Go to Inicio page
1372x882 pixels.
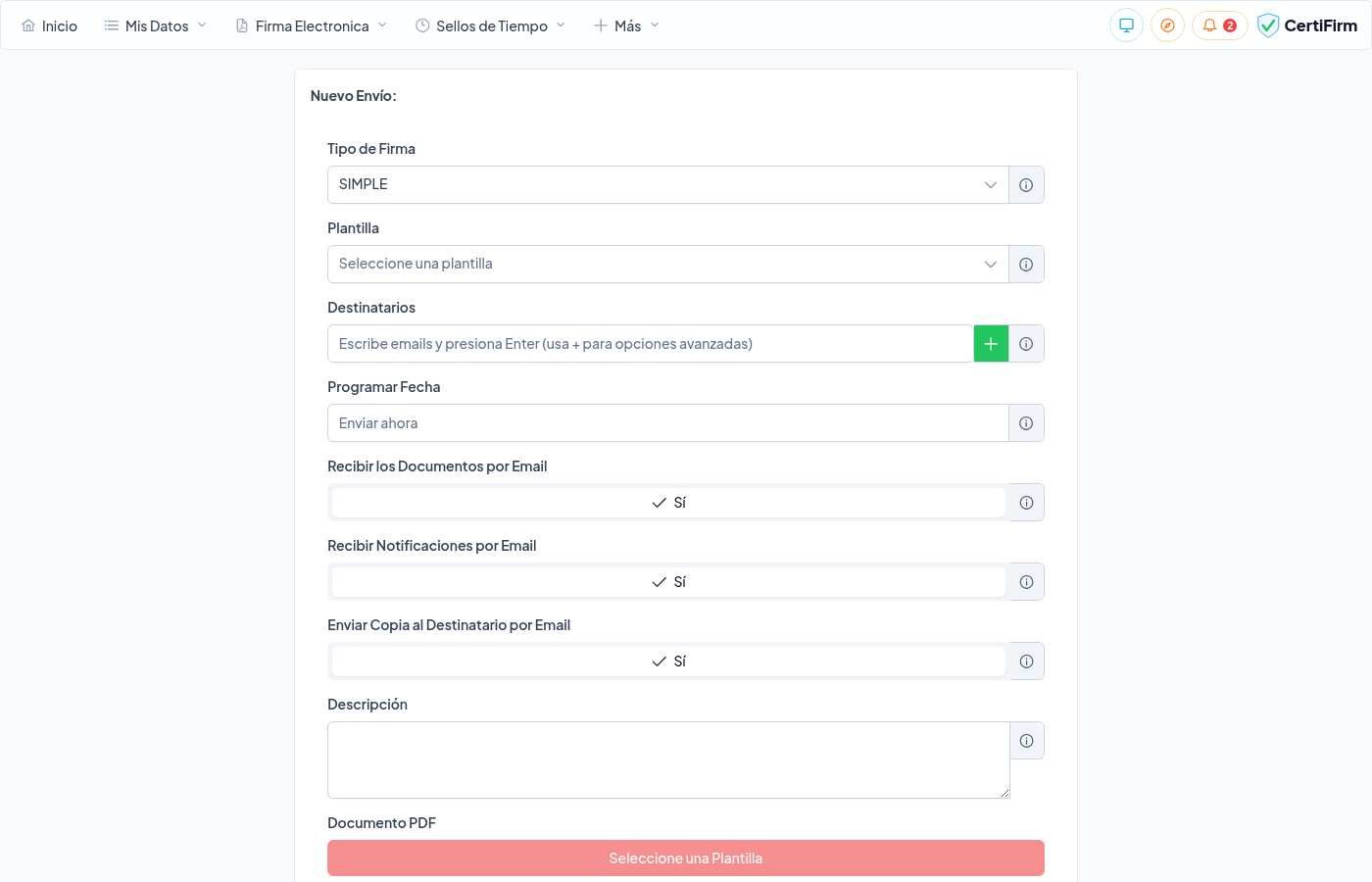click(50, 26)
